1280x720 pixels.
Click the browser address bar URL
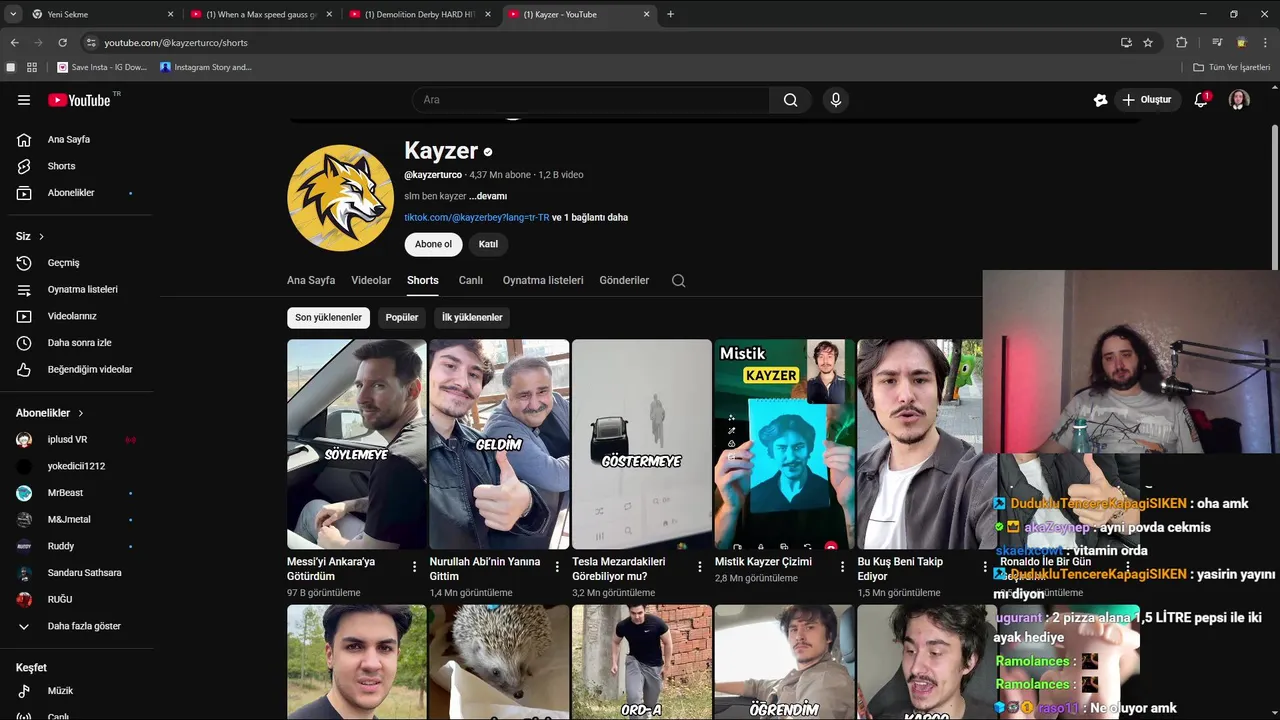[176, 43]
